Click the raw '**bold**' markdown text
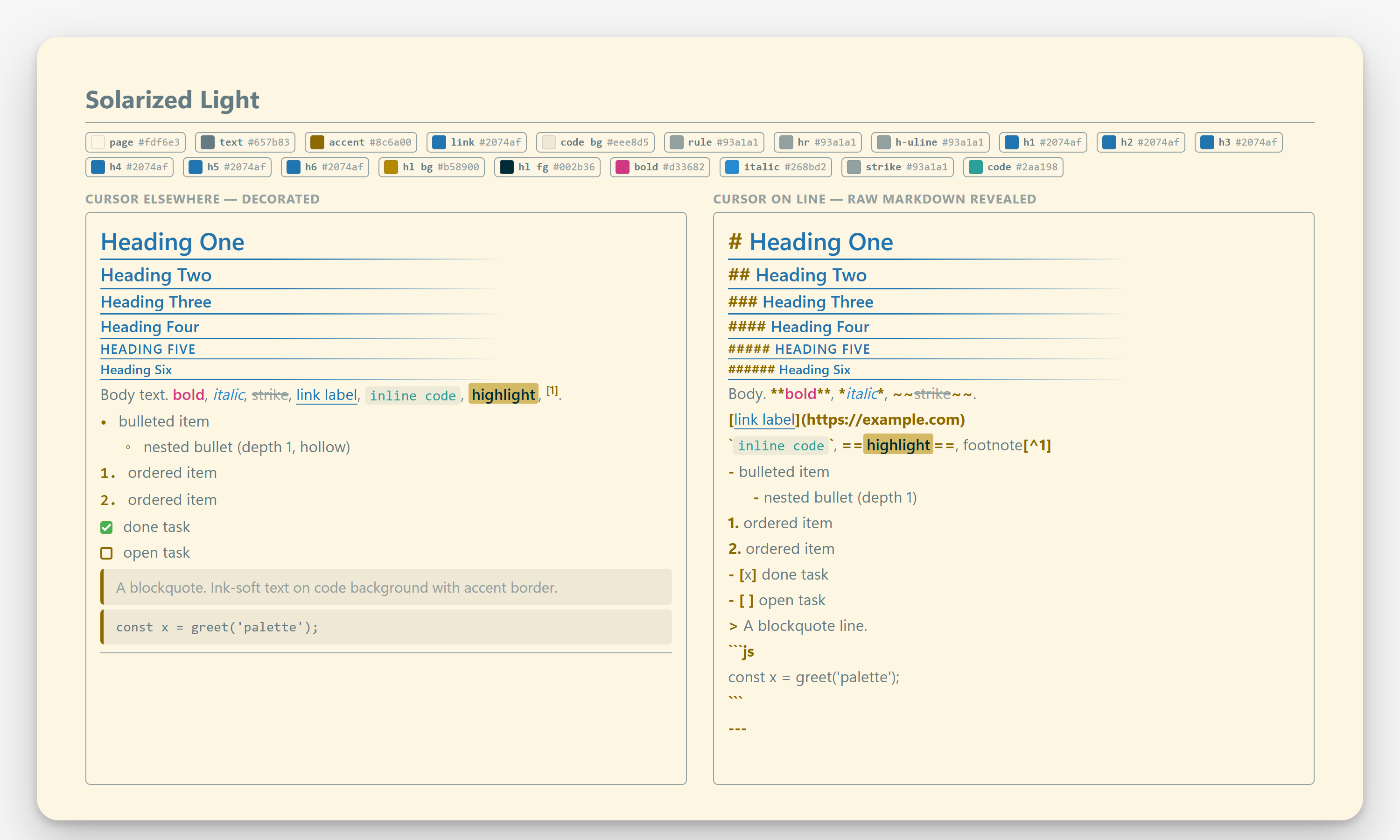 click(801, 393)
